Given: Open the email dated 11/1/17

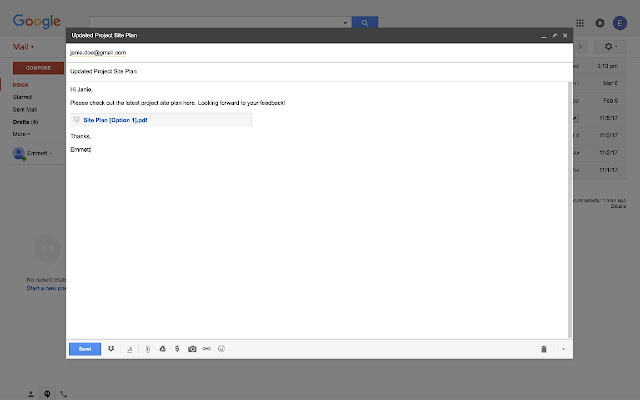Looking at the screenshot, I should (599, 170).
